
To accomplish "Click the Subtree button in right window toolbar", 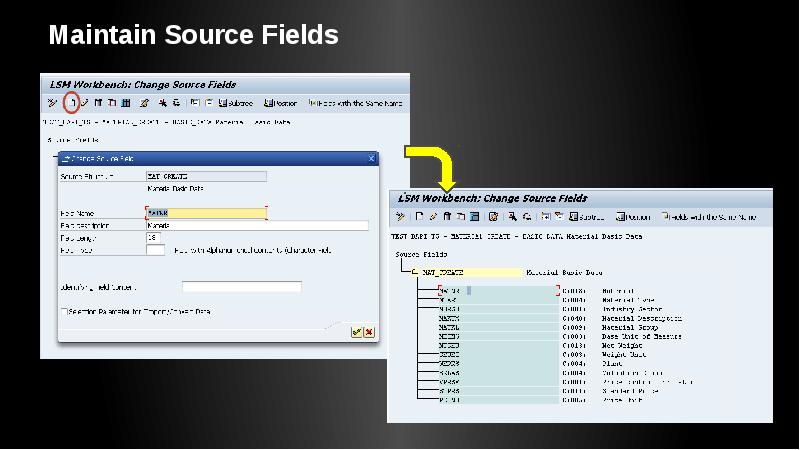I will (x=587, y=217).
